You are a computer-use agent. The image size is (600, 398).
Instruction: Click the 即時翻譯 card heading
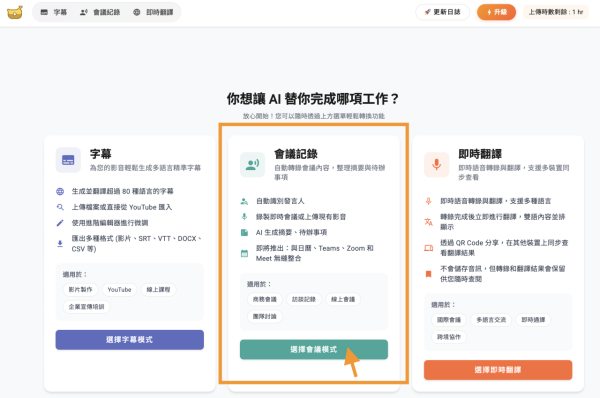click(480, 154)
